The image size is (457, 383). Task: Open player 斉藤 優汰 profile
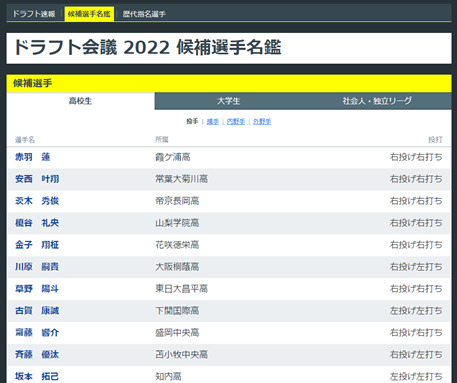37,354
